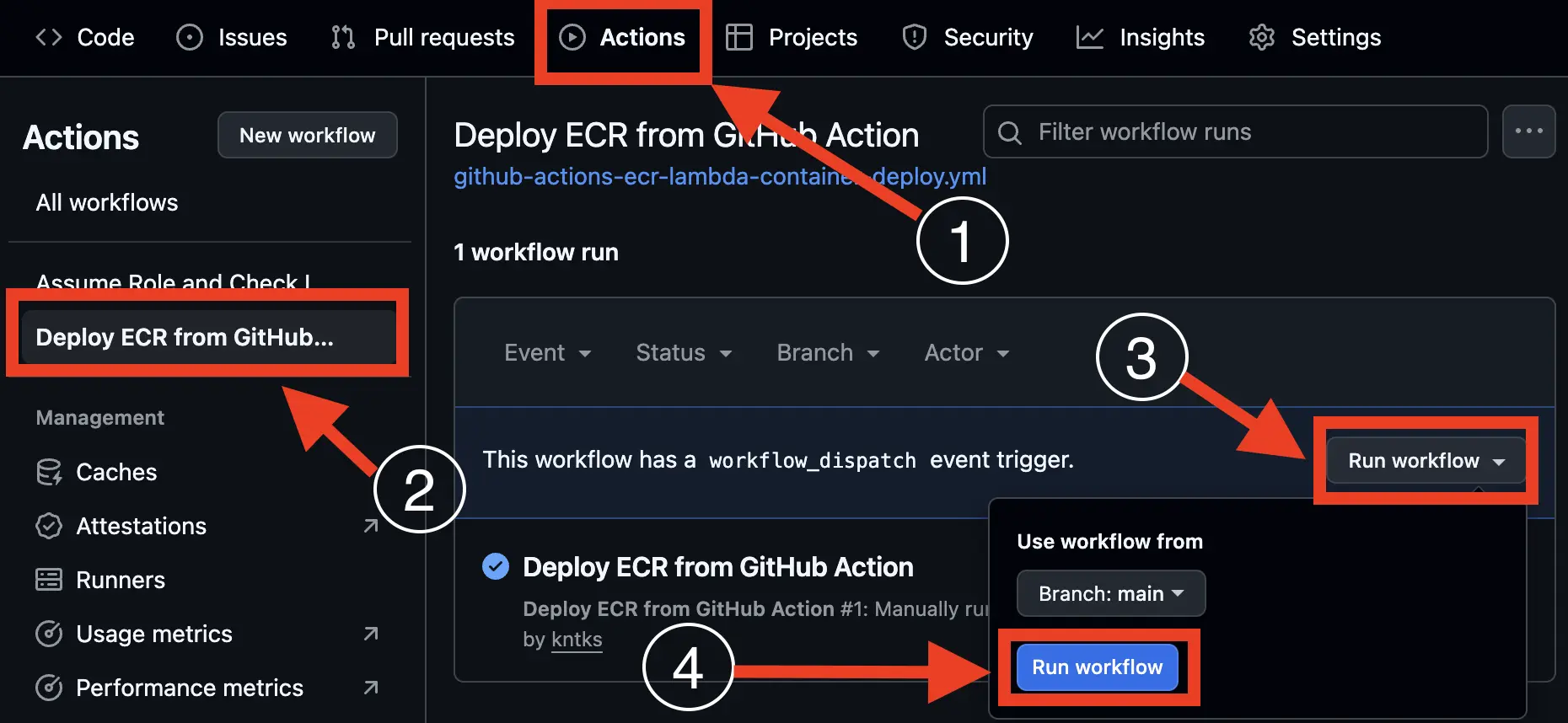This screenshot has height=723, width=1568.
Task: Click the Actions play-circle icon
Action: click(572, 37)
